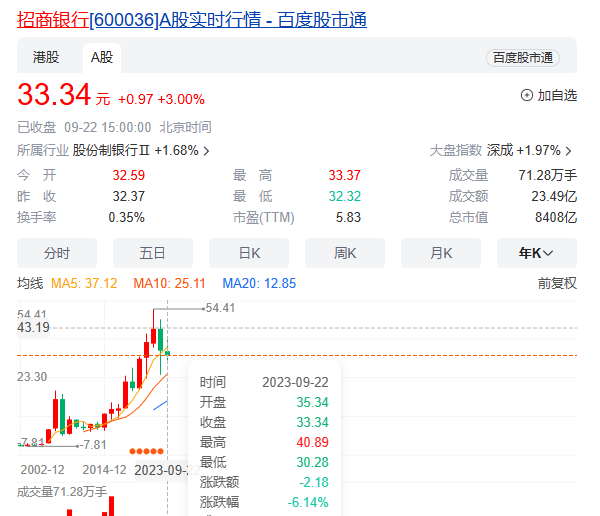Viewport: 600px width, 516px height.
Task: Open the 大盘指数 深成 +1.97% link
Action: pos(500,150)
